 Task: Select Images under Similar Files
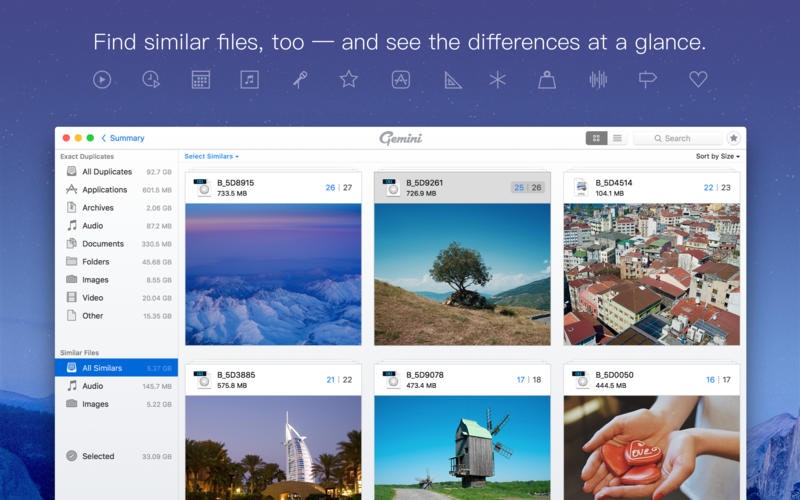tap(116, 404)
